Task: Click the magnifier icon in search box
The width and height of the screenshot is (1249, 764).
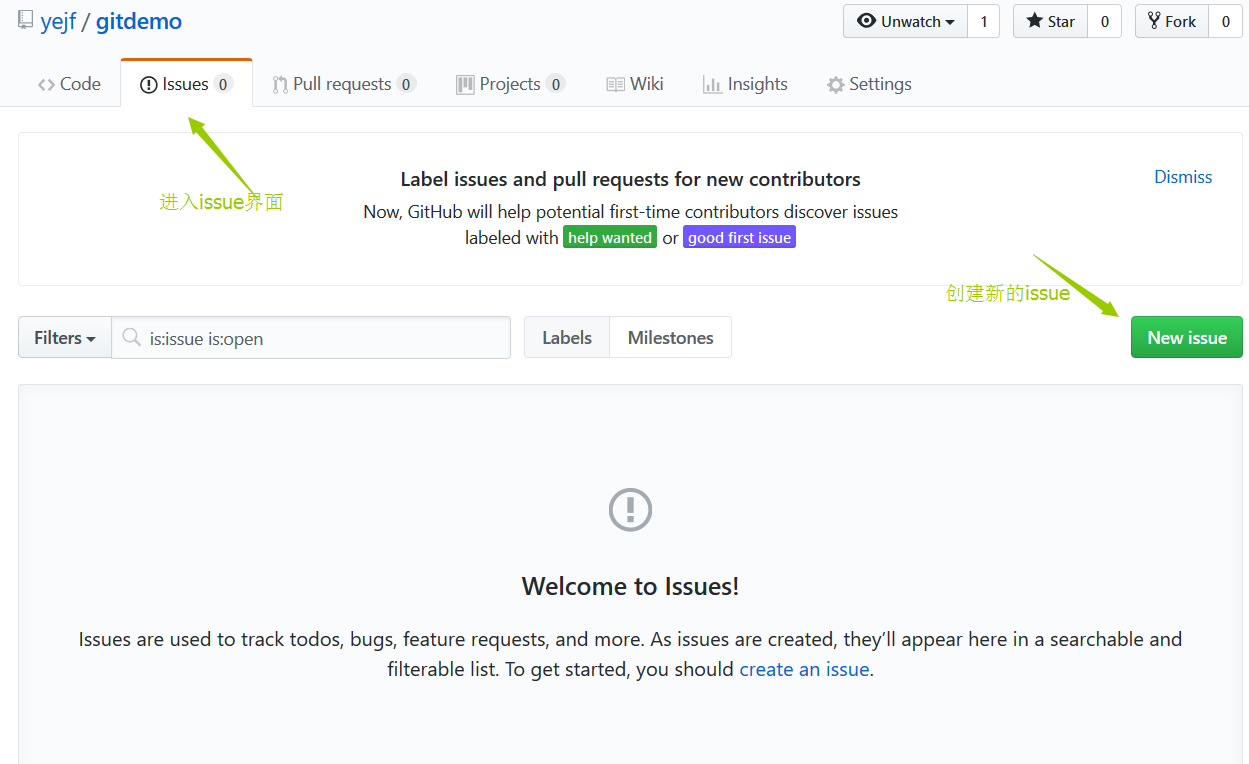Action: [131, 338]
